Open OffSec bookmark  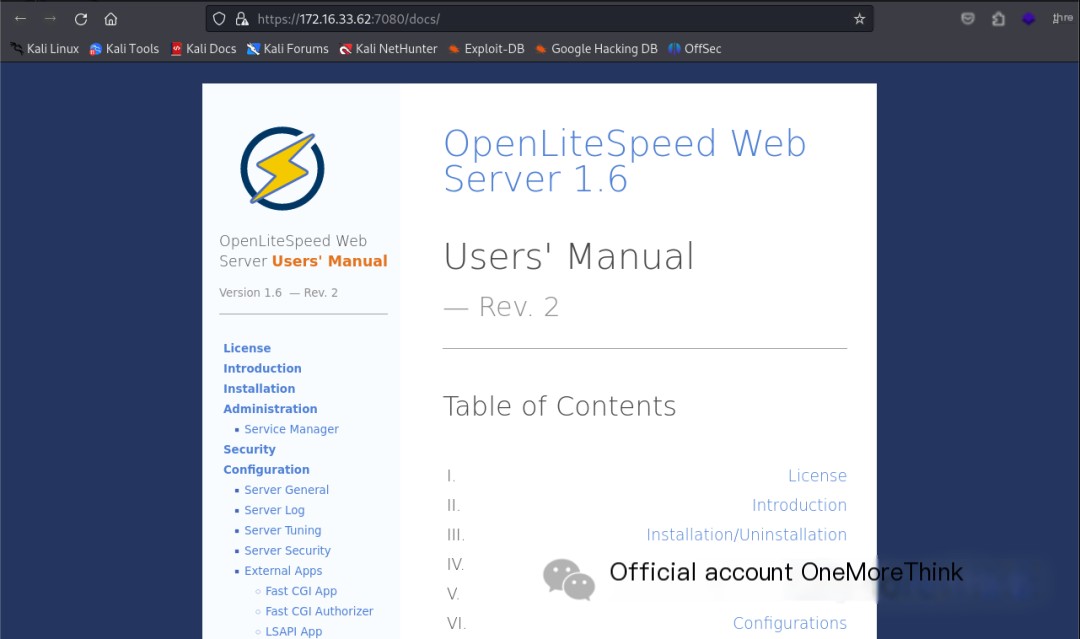(695, 49)
